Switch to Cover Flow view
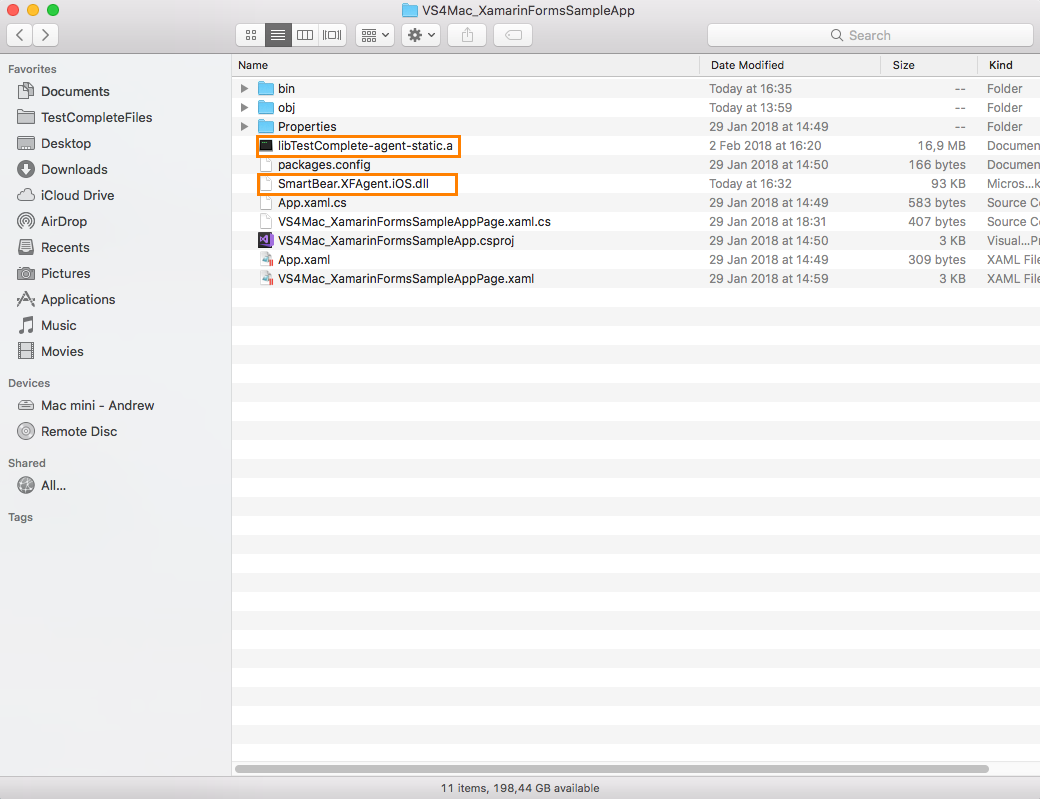This screenshot has width=1040, height=799. [331, 34]
